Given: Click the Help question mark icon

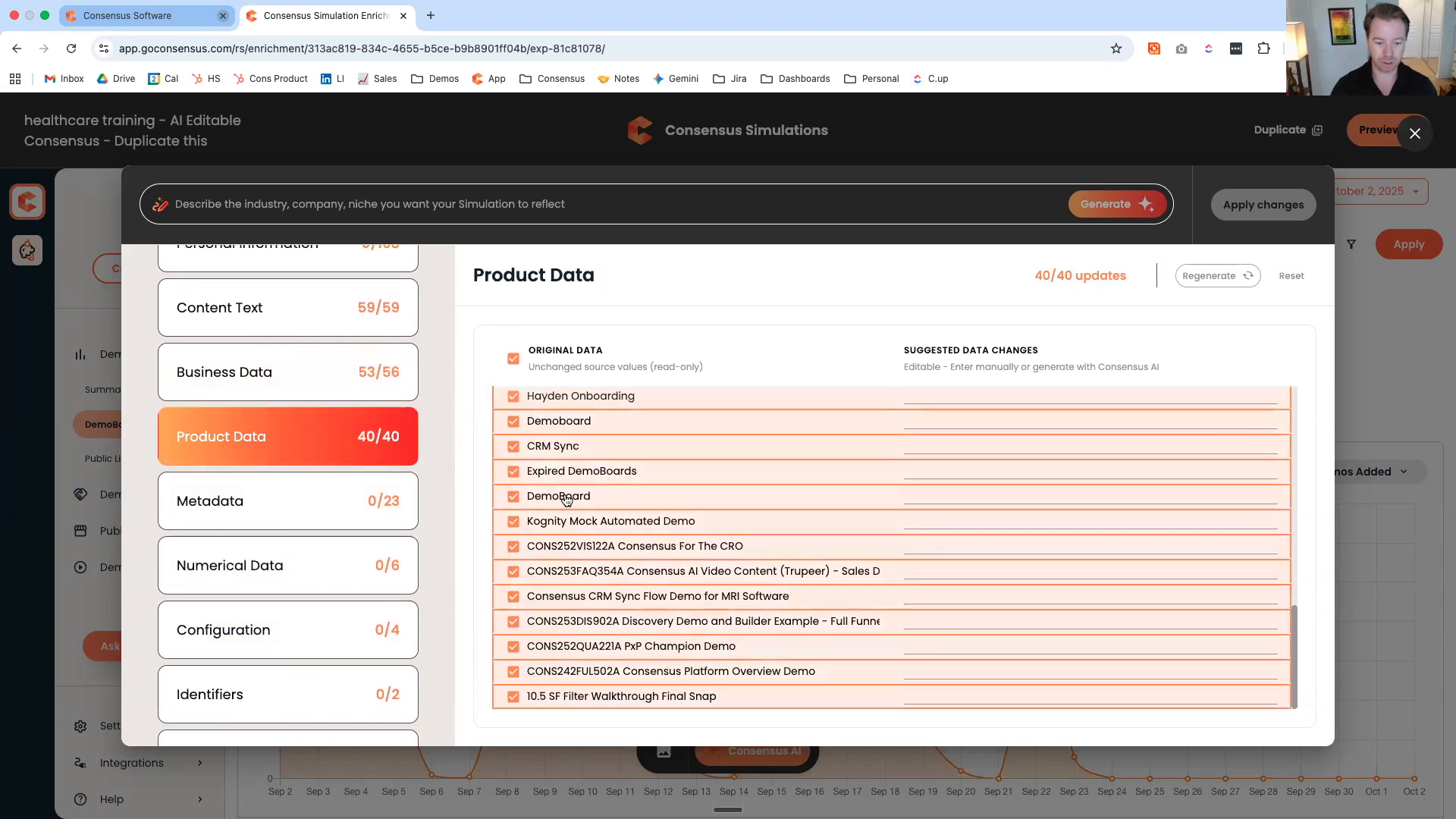Looking at the screenshot, I should (x=80, y=799).
